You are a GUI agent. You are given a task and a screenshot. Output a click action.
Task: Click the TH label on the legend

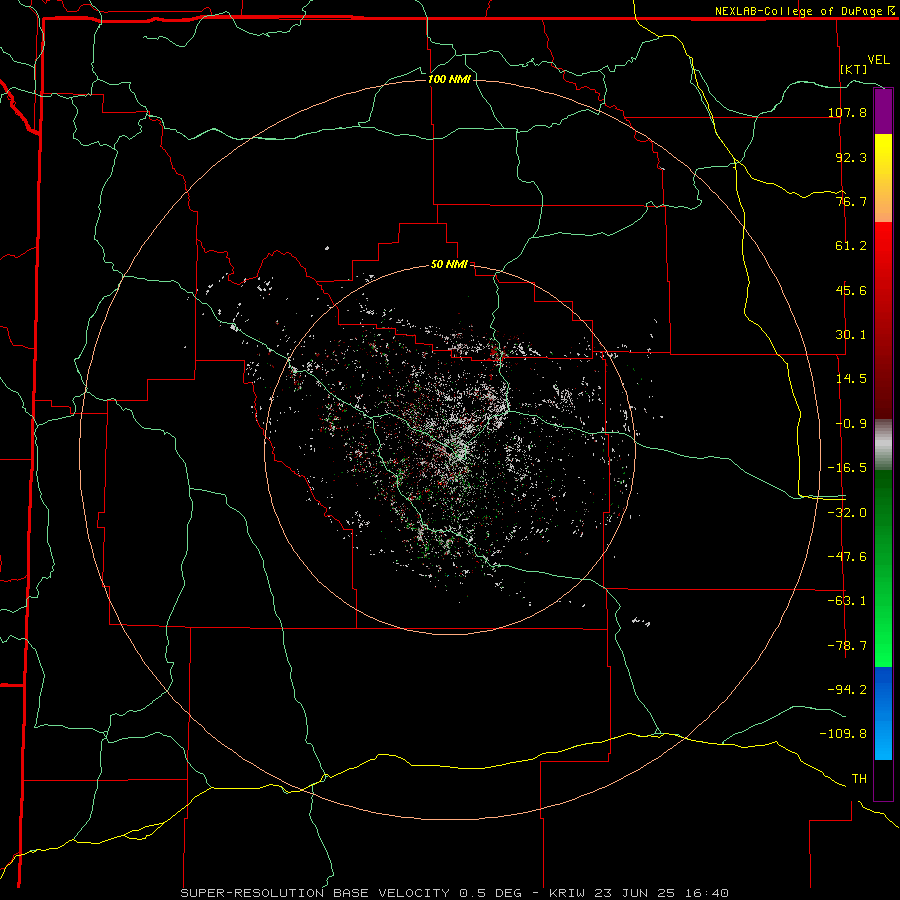click(x=859, y=779)
